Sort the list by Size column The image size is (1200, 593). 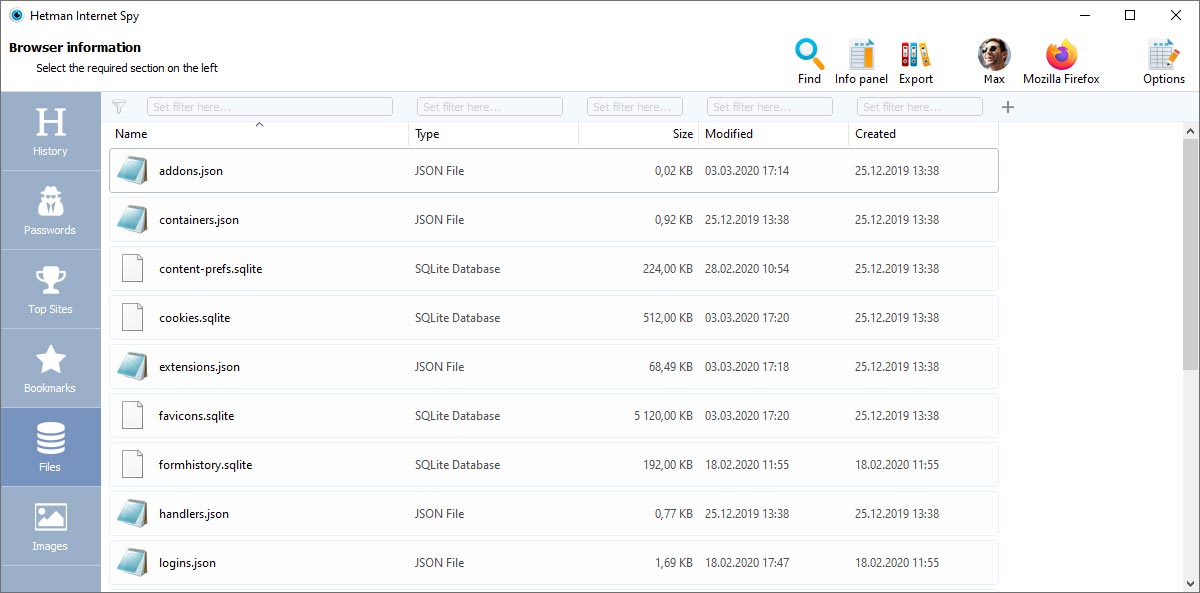pos(639,134)
